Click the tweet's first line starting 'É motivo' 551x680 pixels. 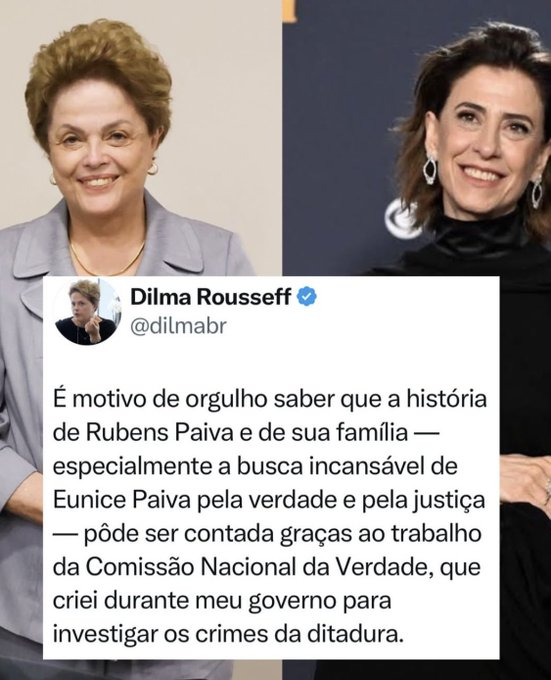[x=270, y=400]
